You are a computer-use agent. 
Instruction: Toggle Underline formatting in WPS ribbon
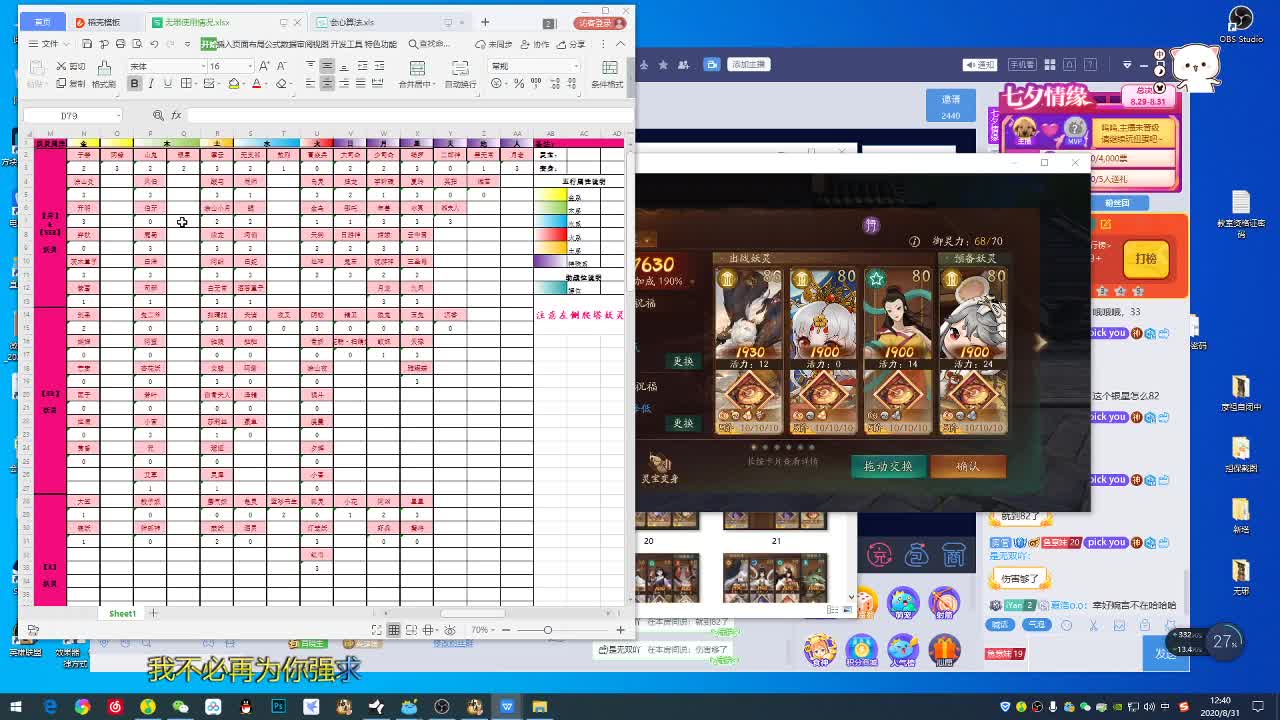coord(168,83)
